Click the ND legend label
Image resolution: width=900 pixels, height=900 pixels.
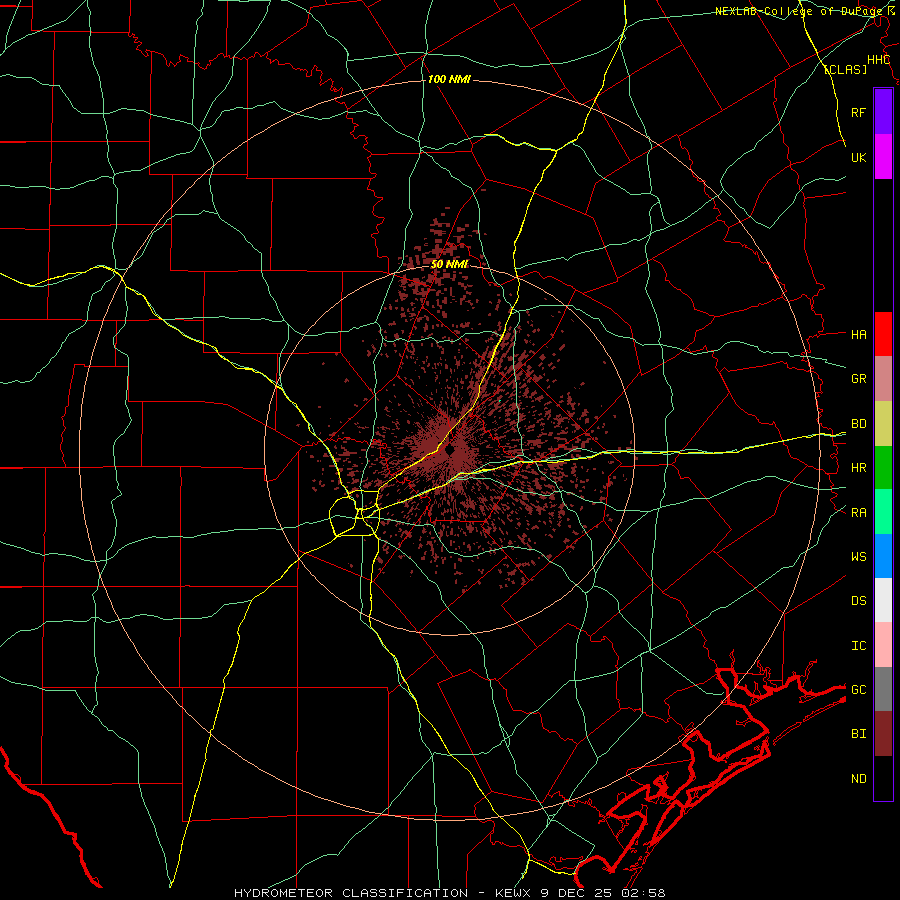point(858,778)
